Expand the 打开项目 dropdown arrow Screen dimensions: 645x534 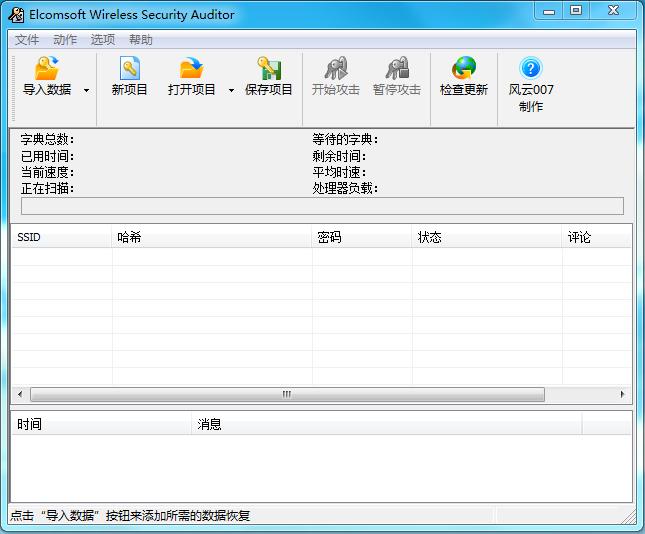[x=231, y=90]
